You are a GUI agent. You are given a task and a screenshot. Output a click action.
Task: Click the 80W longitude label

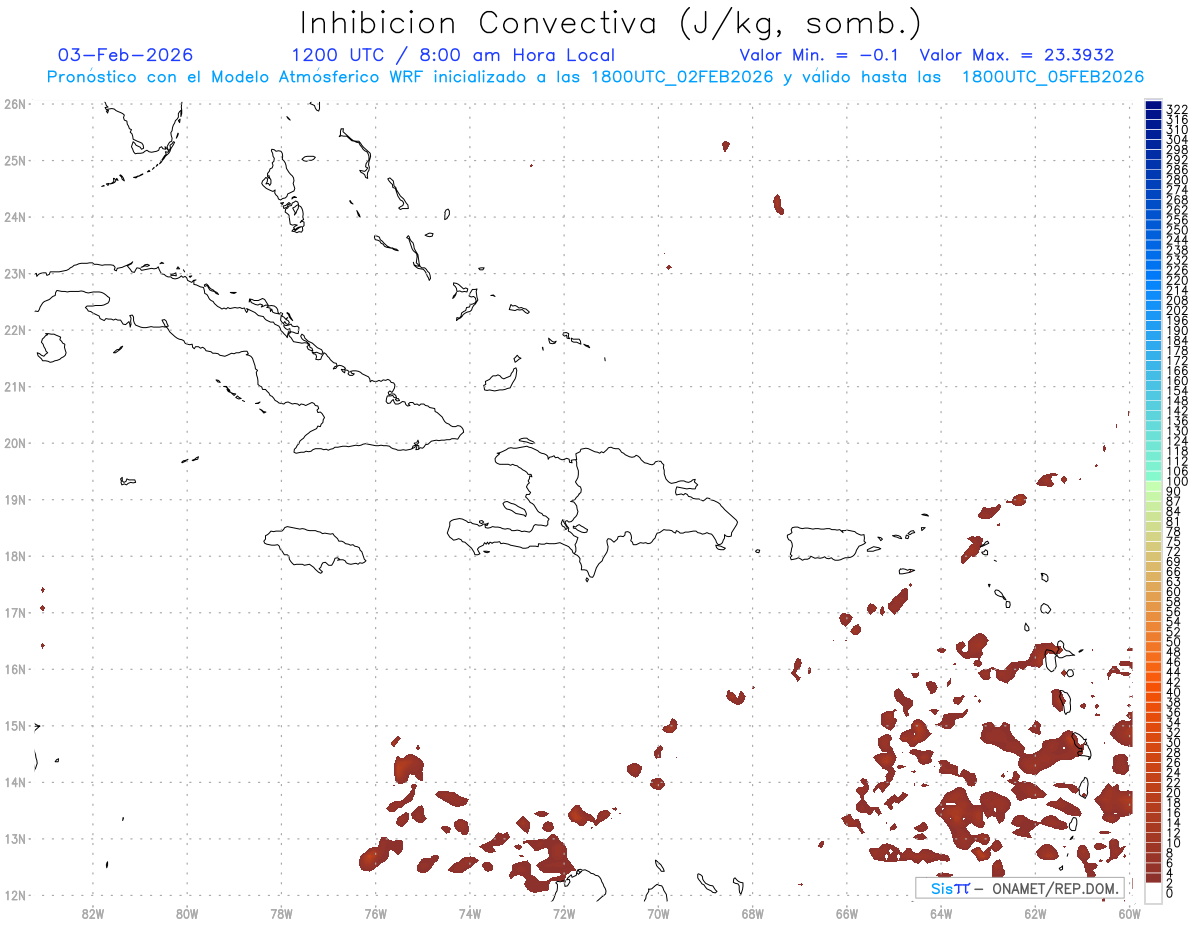pos(187,912)
